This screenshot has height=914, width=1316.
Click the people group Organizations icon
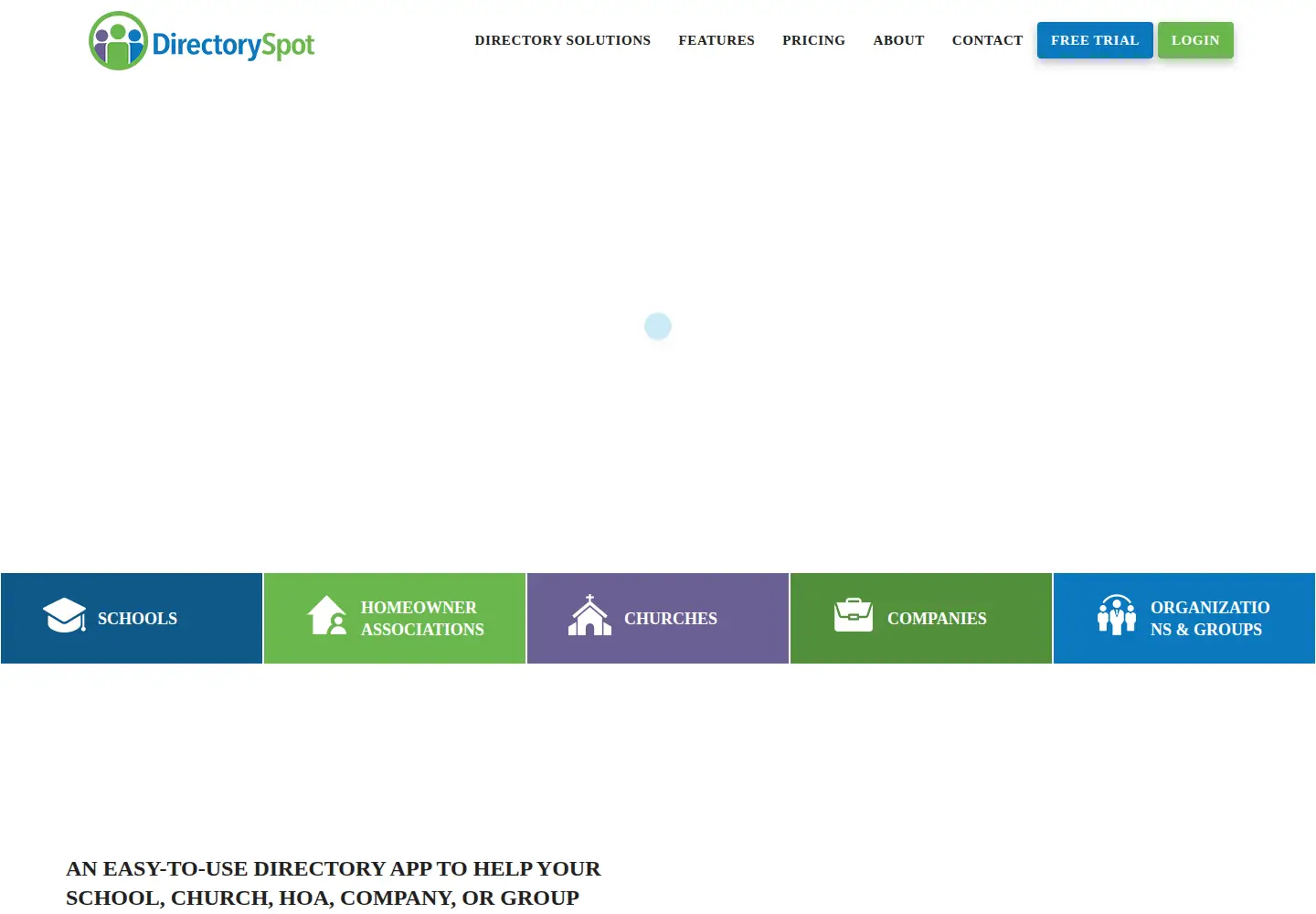[1117, 615]
